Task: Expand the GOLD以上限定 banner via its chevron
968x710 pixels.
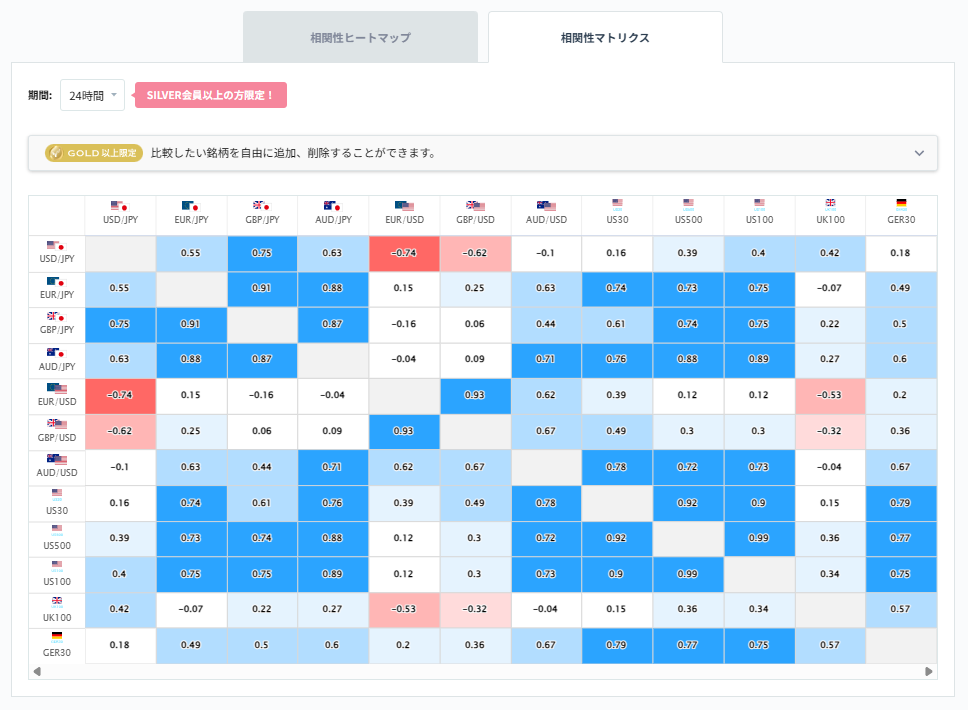Action: point(919,153)
